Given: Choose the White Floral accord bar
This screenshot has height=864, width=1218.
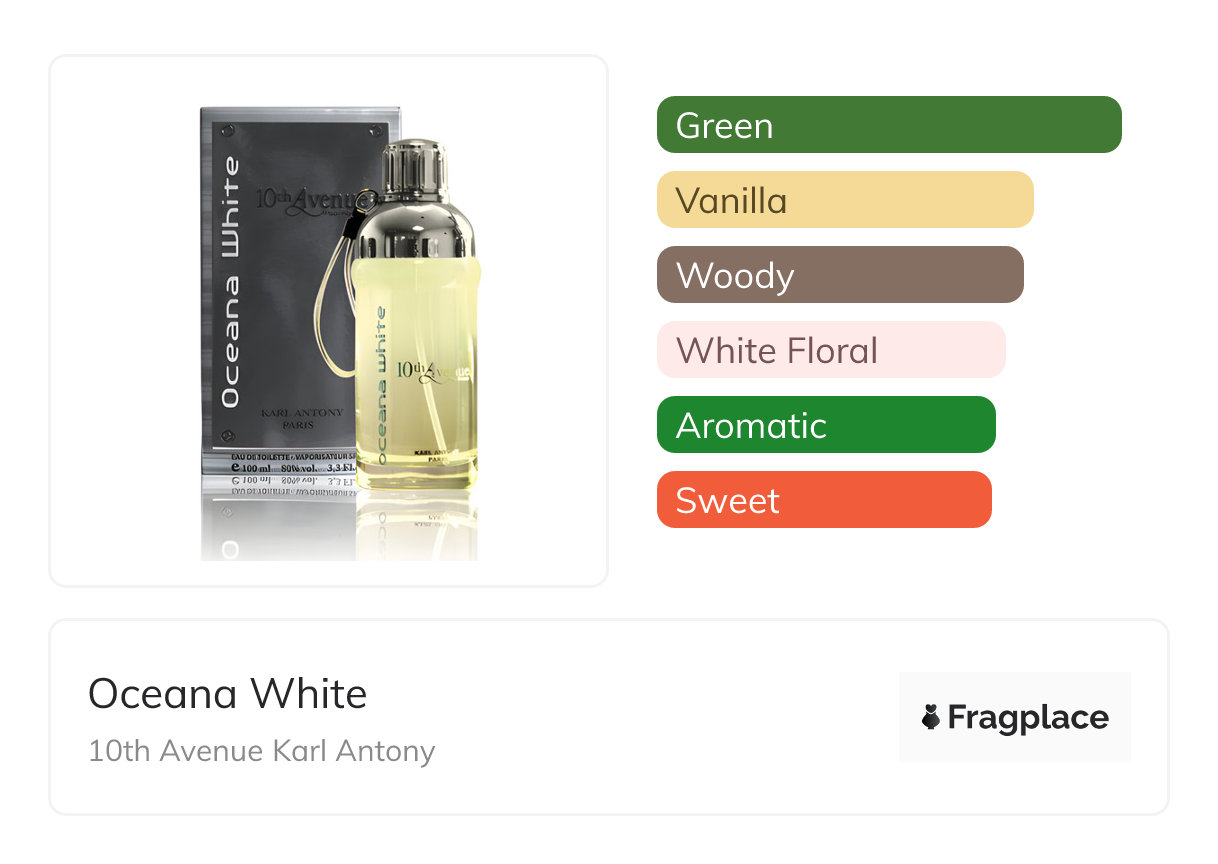Looking at the screenshot, I should (x=831, y=350).
